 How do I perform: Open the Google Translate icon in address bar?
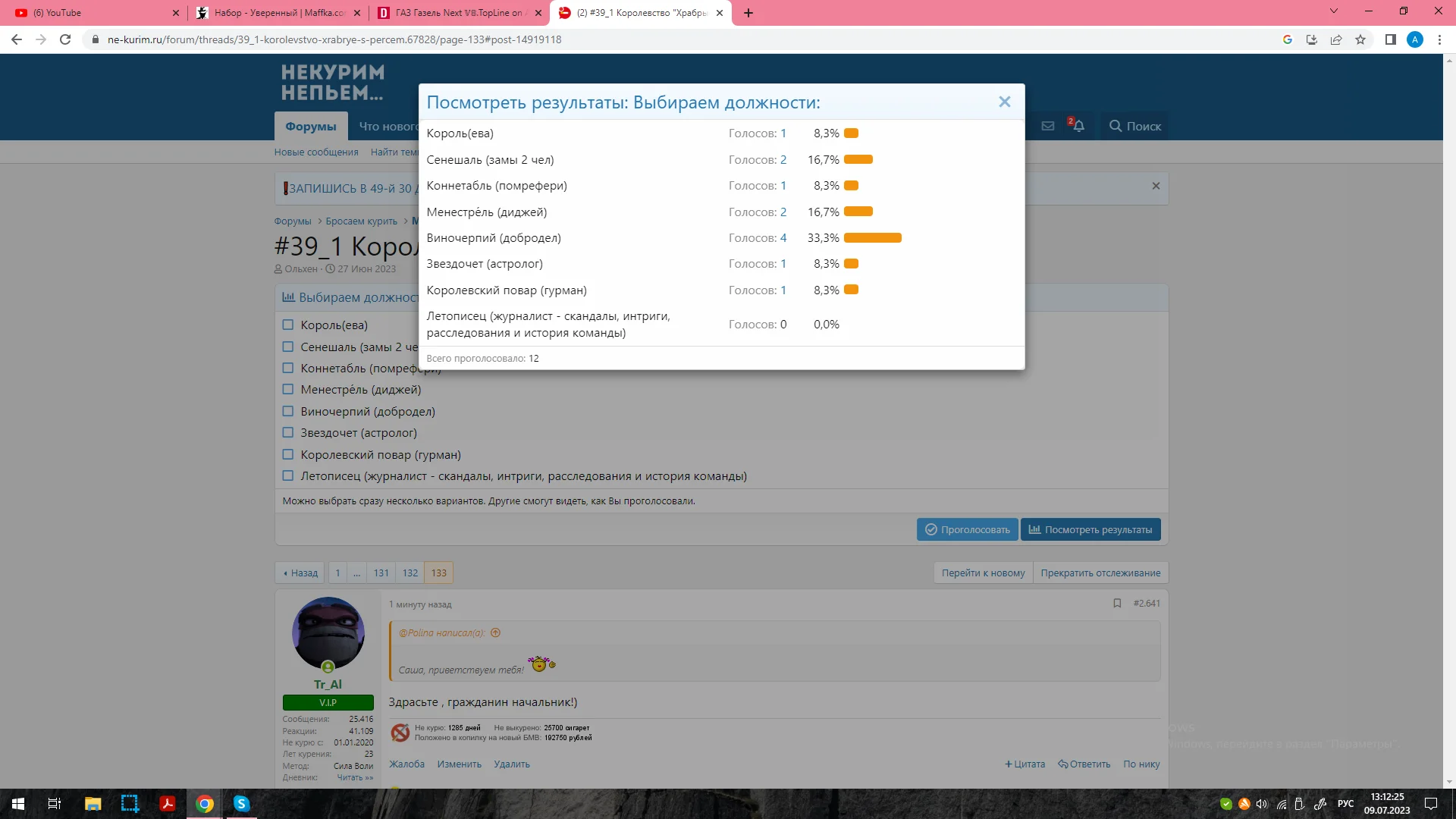point(1288,39)
